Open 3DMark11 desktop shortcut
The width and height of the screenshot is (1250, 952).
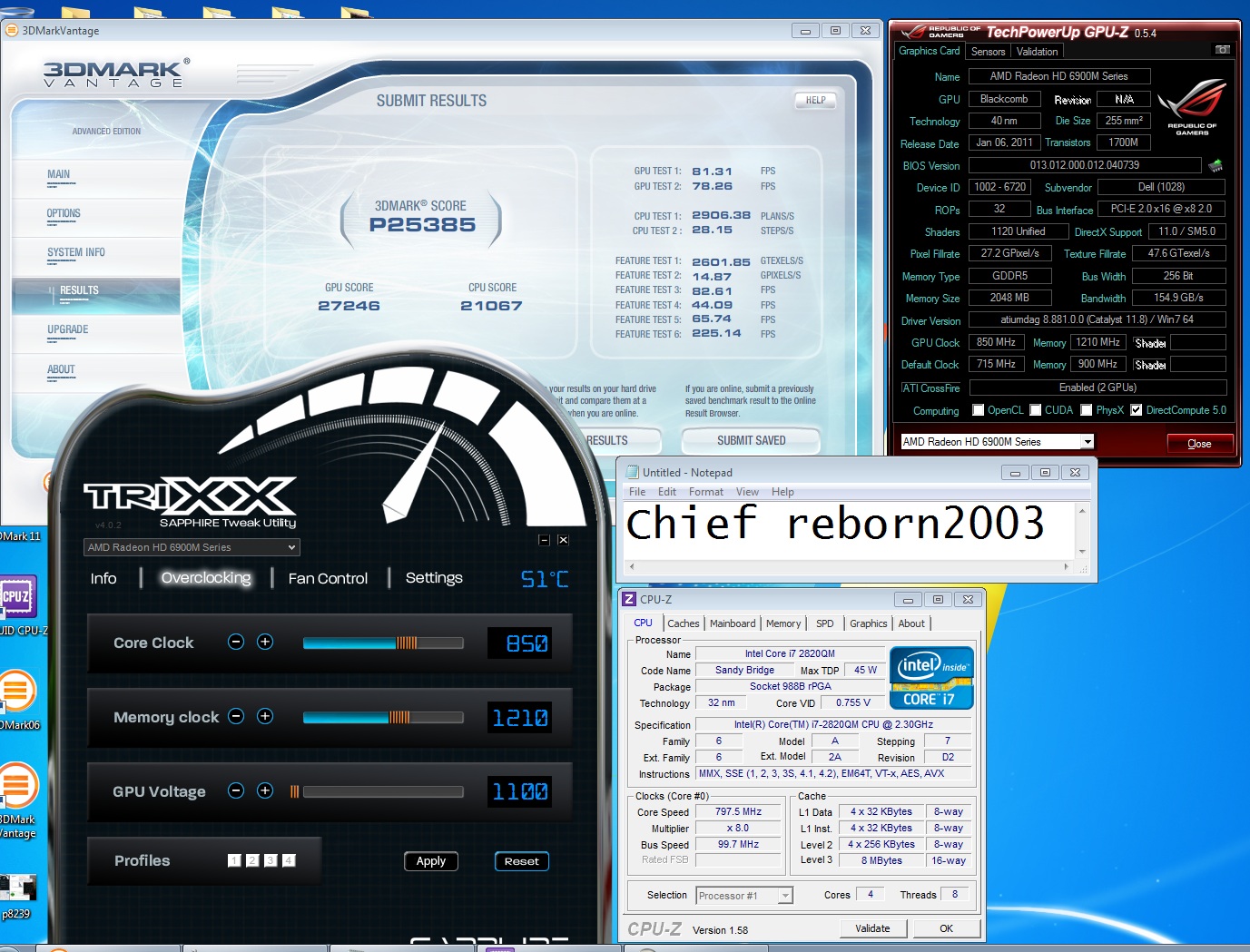pos(20,535)
